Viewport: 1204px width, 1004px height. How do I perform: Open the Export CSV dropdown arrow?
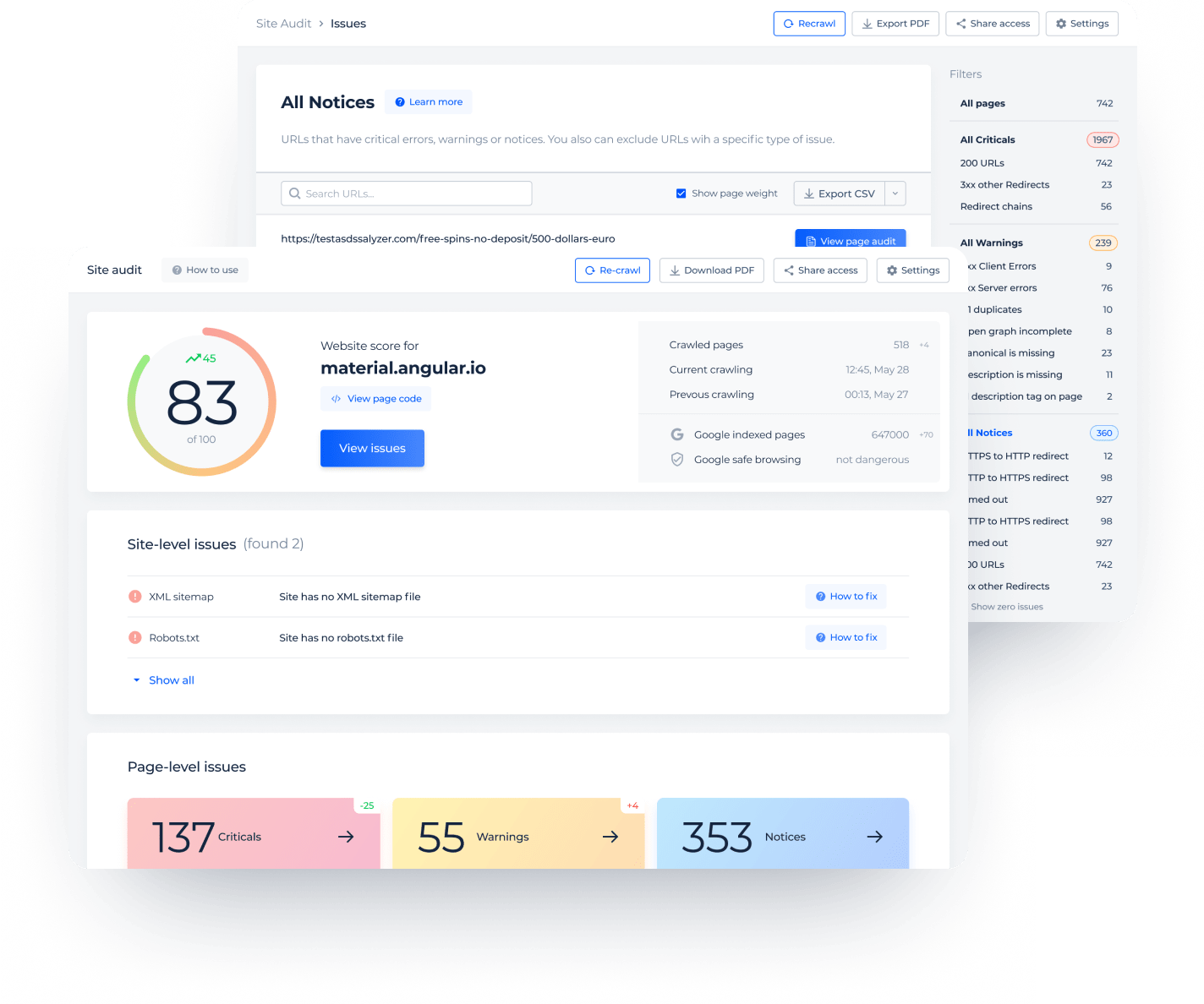click(895, 194)
